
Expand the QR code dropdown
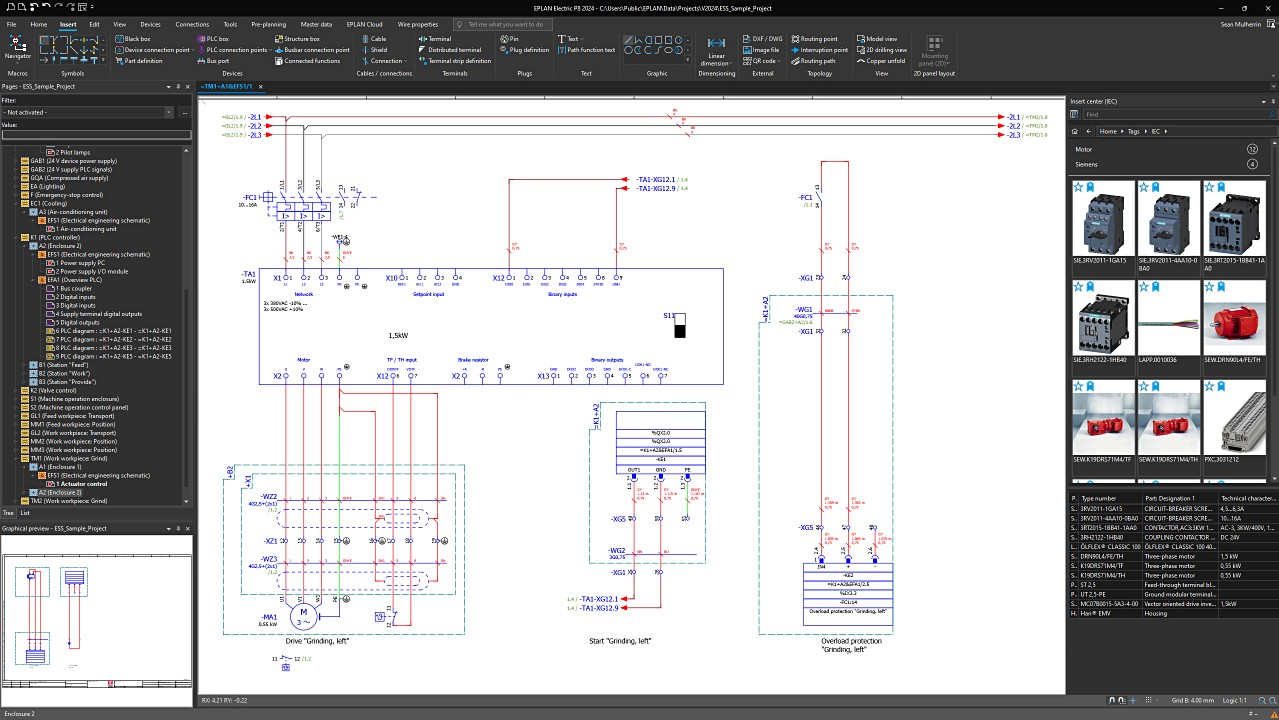coord(781,61)
